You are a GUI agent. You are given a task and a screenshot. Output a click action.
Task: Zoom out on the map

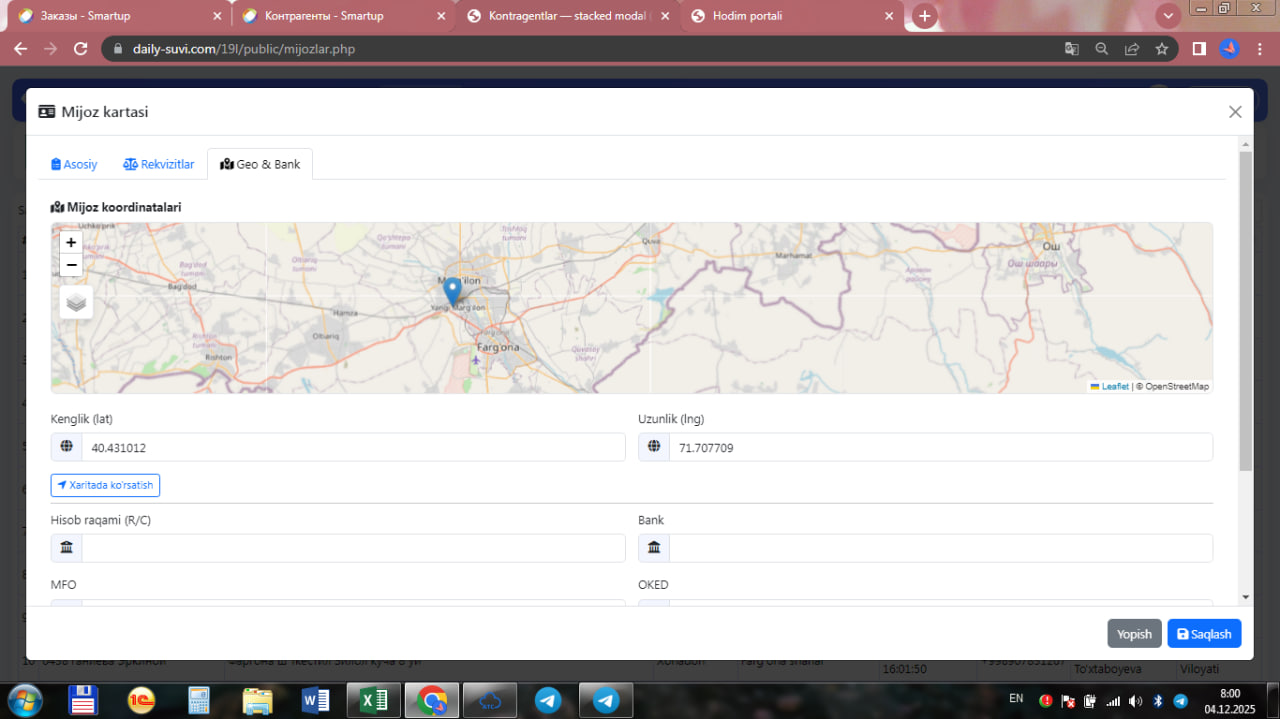pos(71,265)
